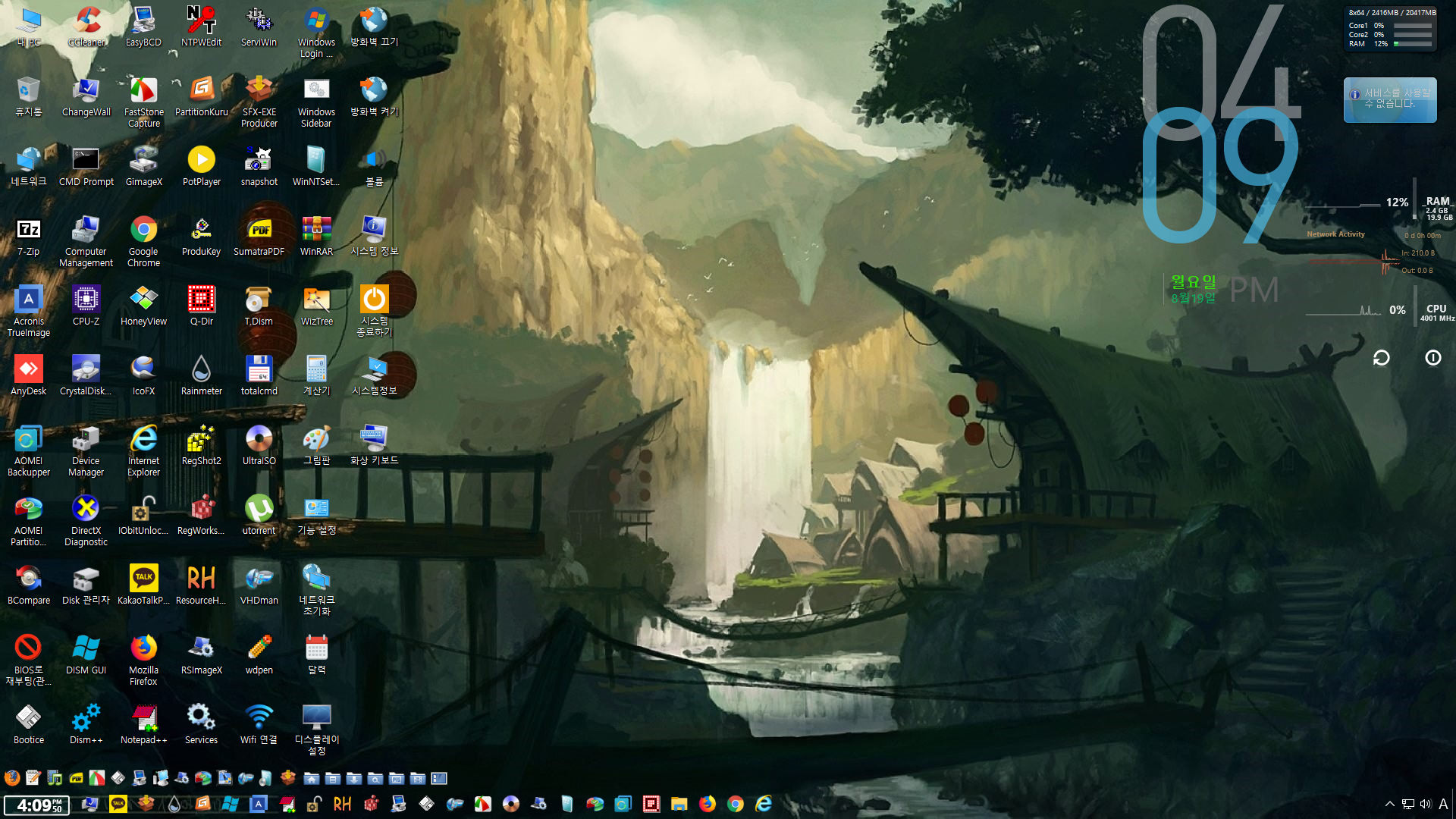Open the KakaoTalk desktop icon

[143, 585]
